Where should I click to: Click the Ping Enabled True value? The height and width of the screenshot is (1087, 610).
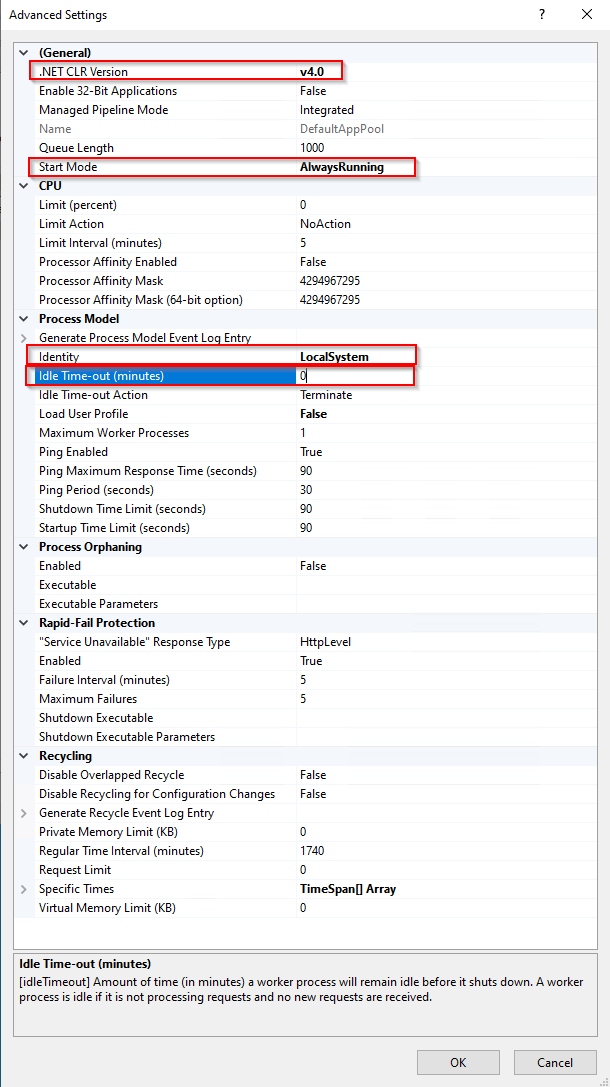(311, 452)
